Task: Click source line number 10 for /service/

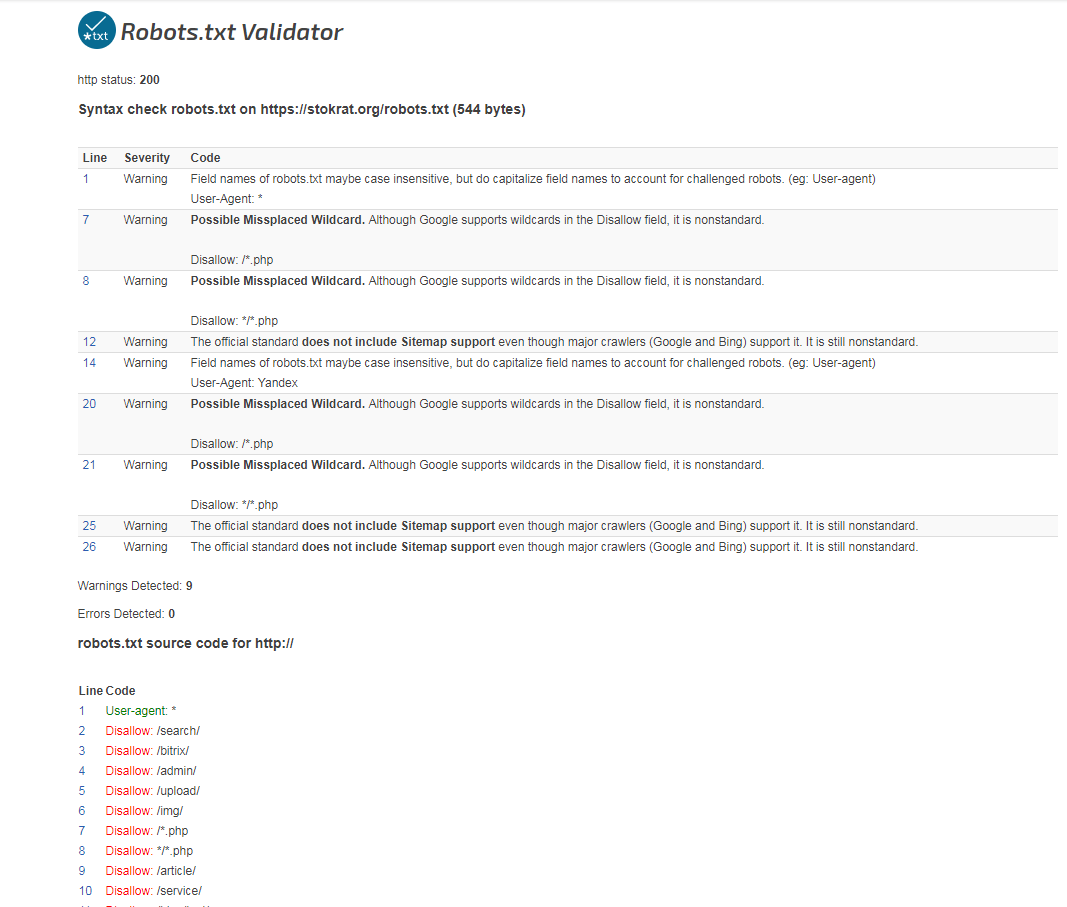Action: click(85, 891)
